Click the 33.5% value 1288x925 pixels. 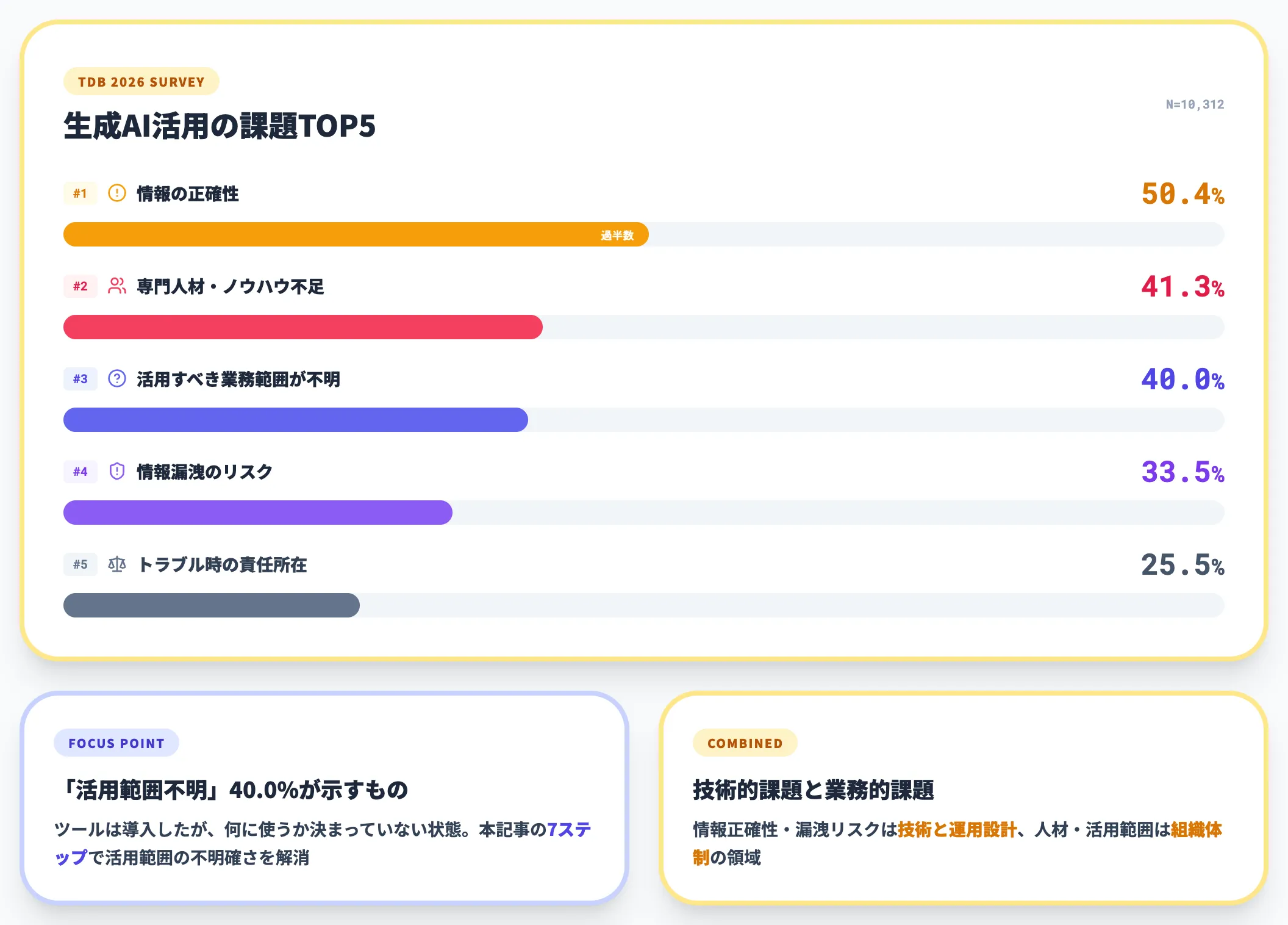point(1182,472)
